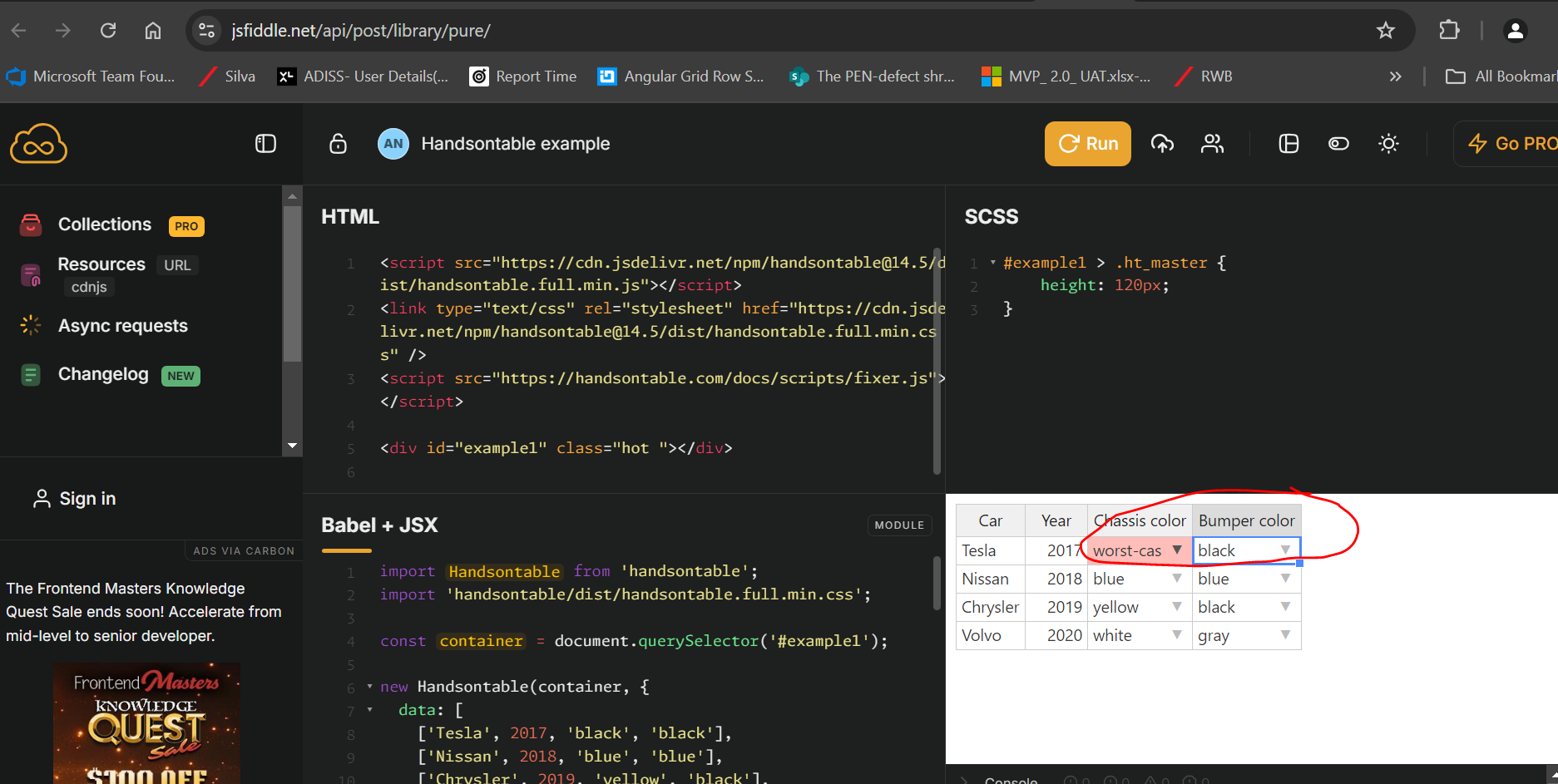The width and height of the screenshot is (1558, 784).
Task: Collapse the data array fold arrow
Action: coord(369,710)
